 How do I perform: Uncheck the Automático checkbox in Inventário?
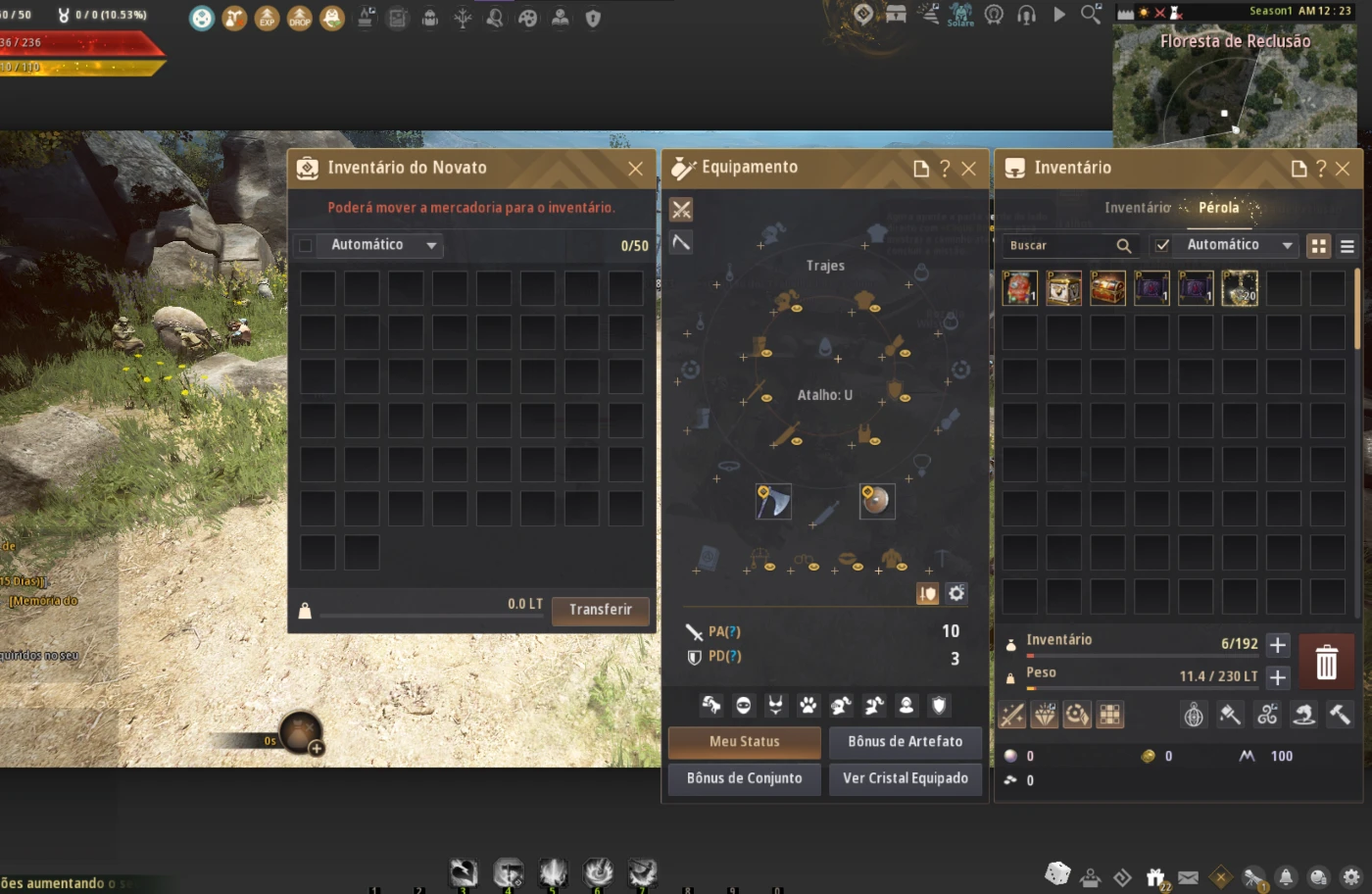click(x=1162, y=245)
